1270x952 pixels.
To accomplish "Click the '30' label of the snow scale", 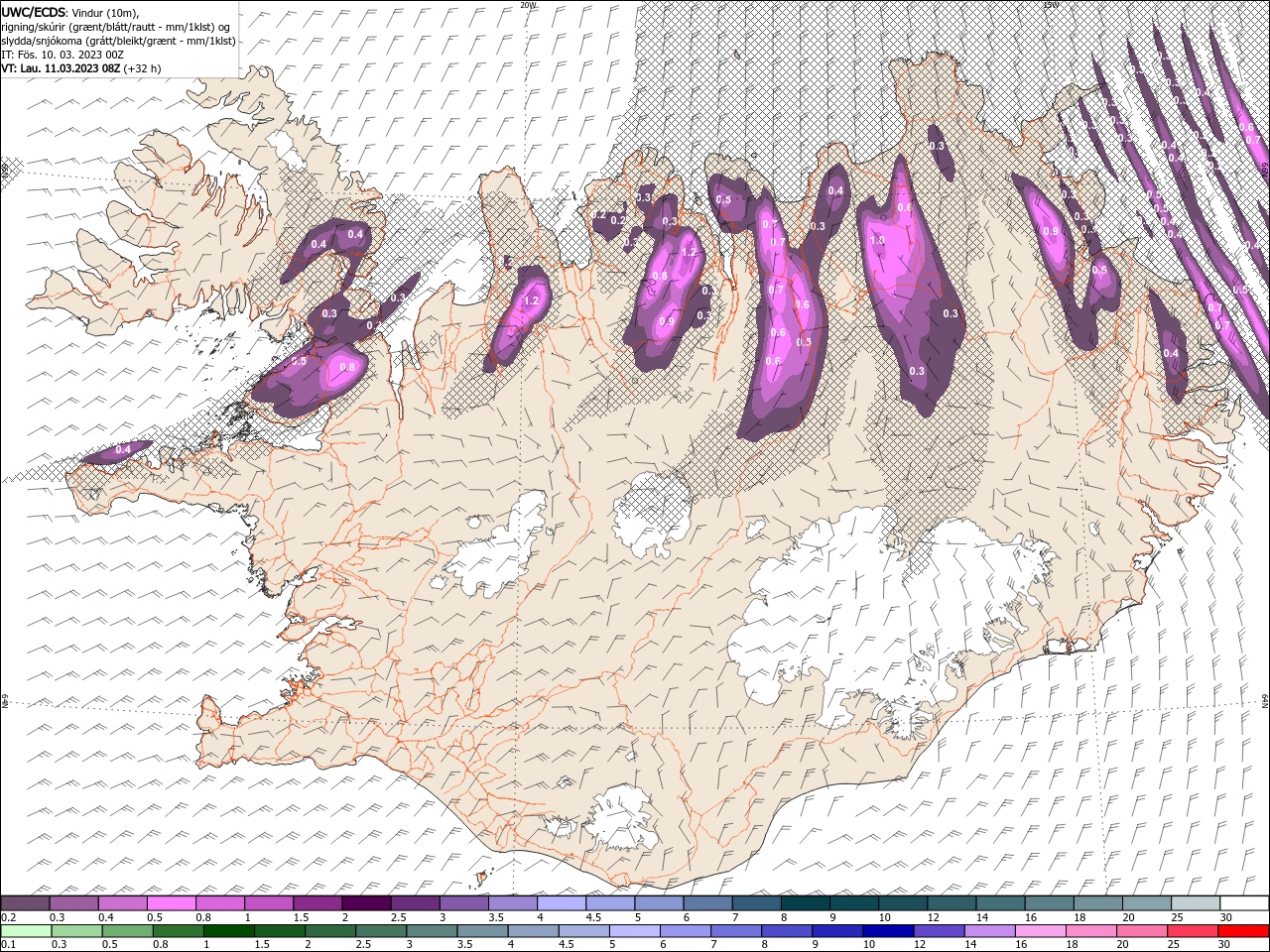I will [x=1224, y=917].
